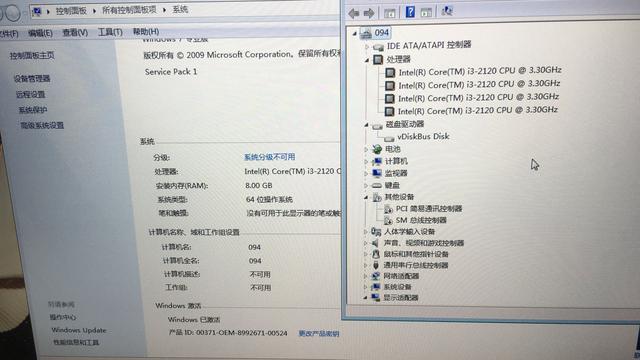Click the Windows 已激活 status text
640x360 pixels.
pos(194,320)
